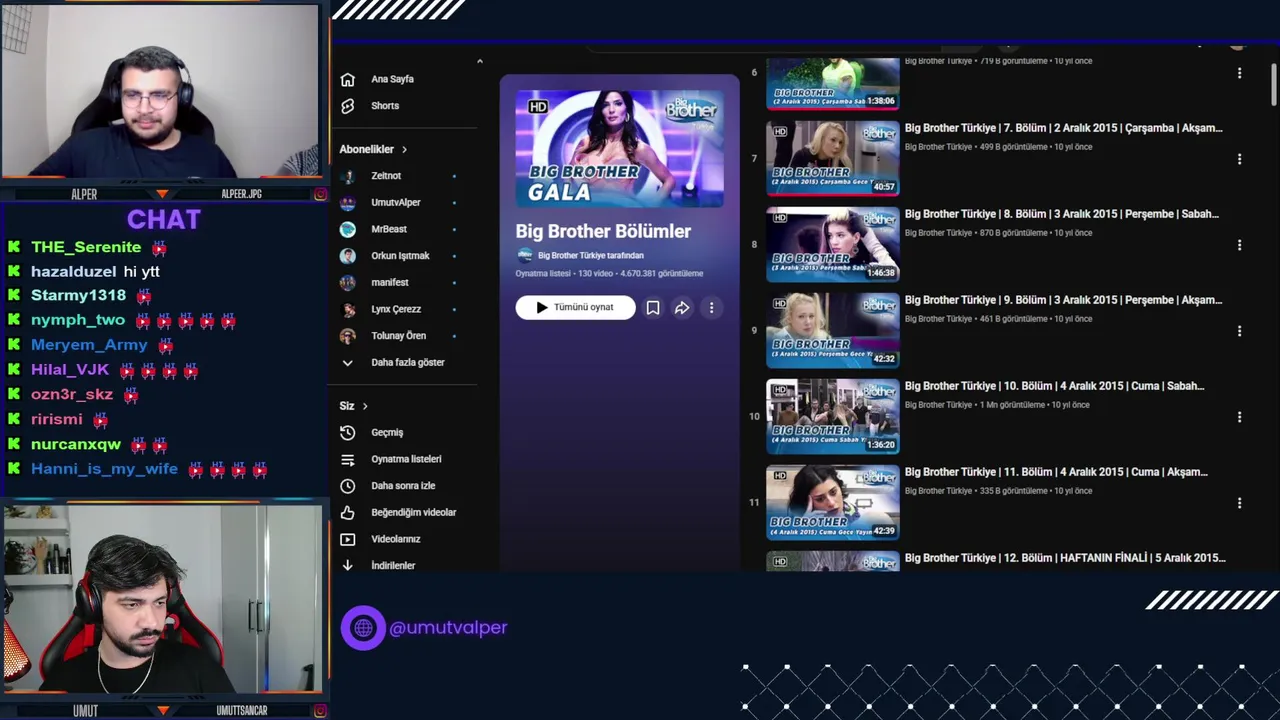Open 11. Bölüm video thumbnail
This screenshot has width=1280, height=720.
833,502
